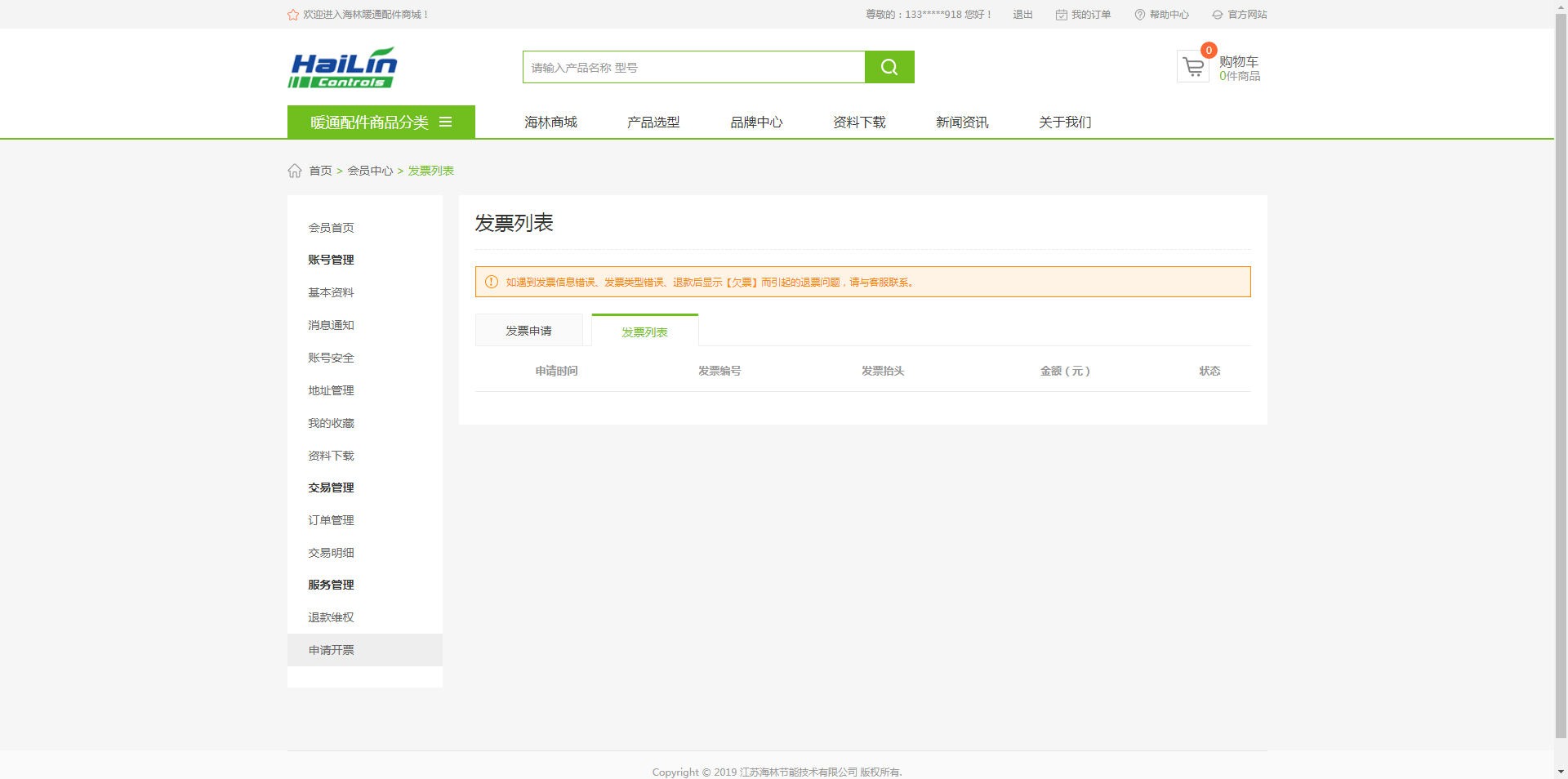Open 关于我们 navigation item
Image resolution: width=1568 pixels, height=779 pixels.
1065,122
